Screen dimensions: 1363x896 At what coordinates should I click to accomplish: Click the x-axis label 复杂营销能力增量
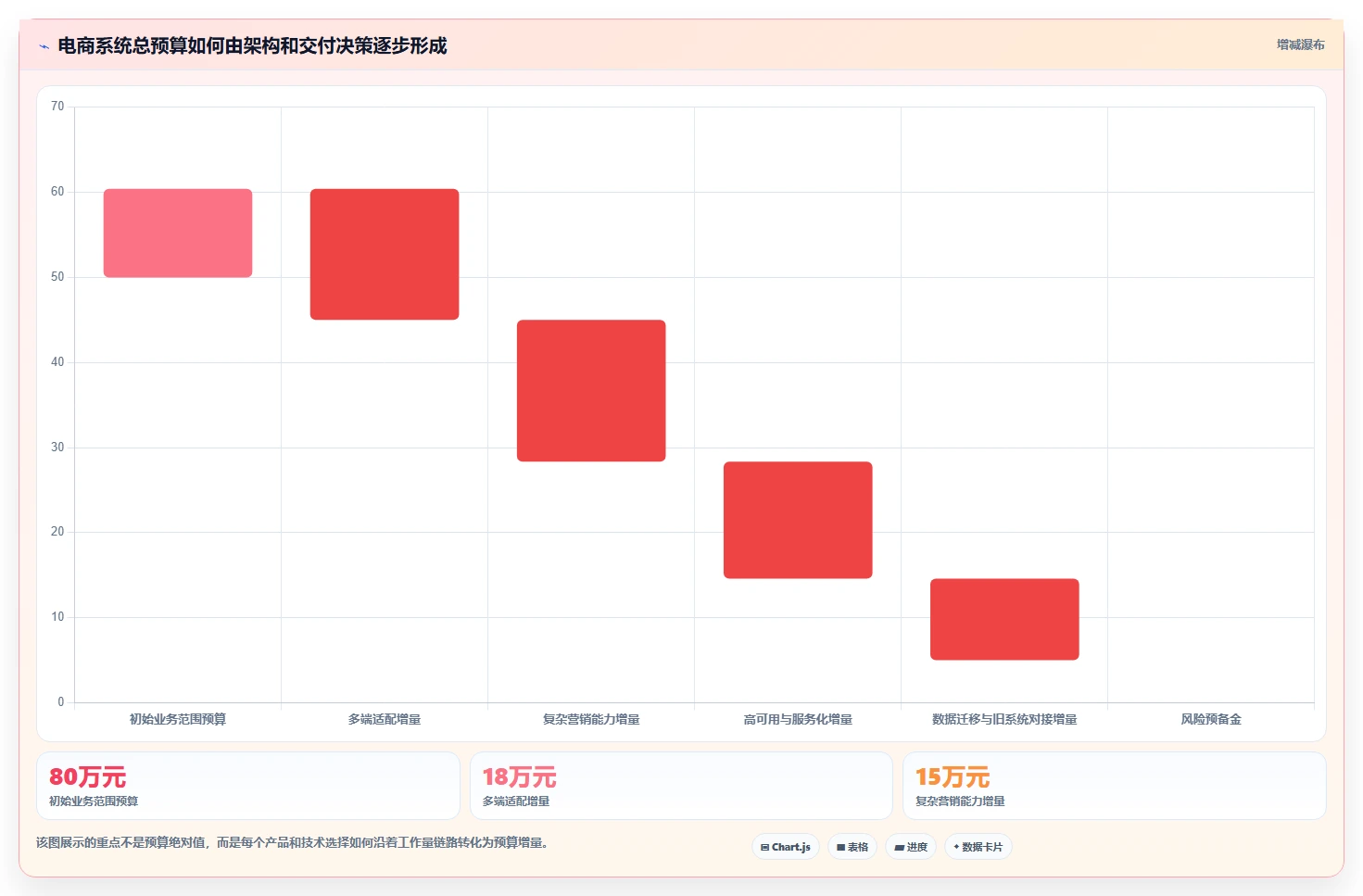pyautogui.click(x=591, y=719)
